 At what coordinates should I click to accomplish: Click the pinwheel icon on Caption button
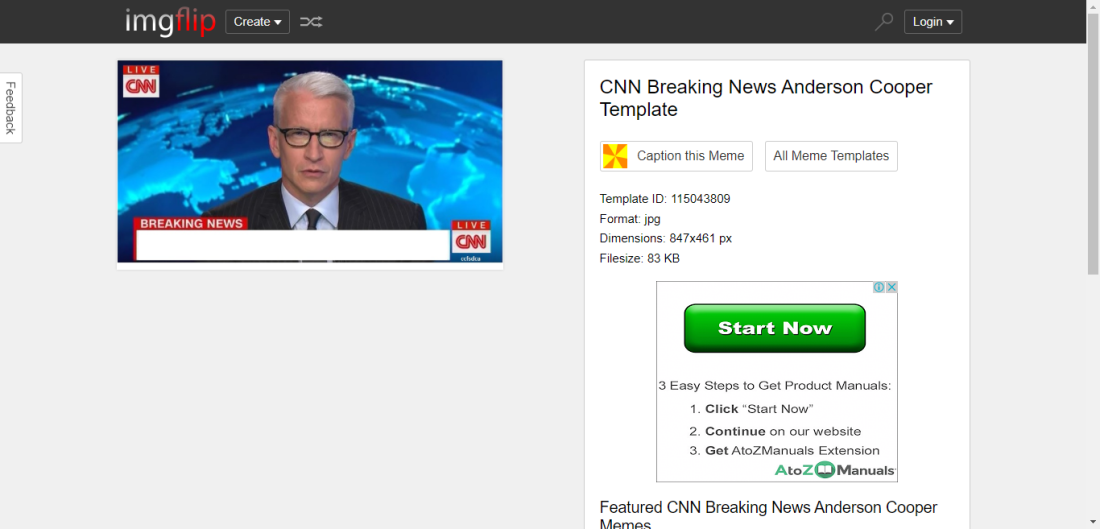pos(615,156)
